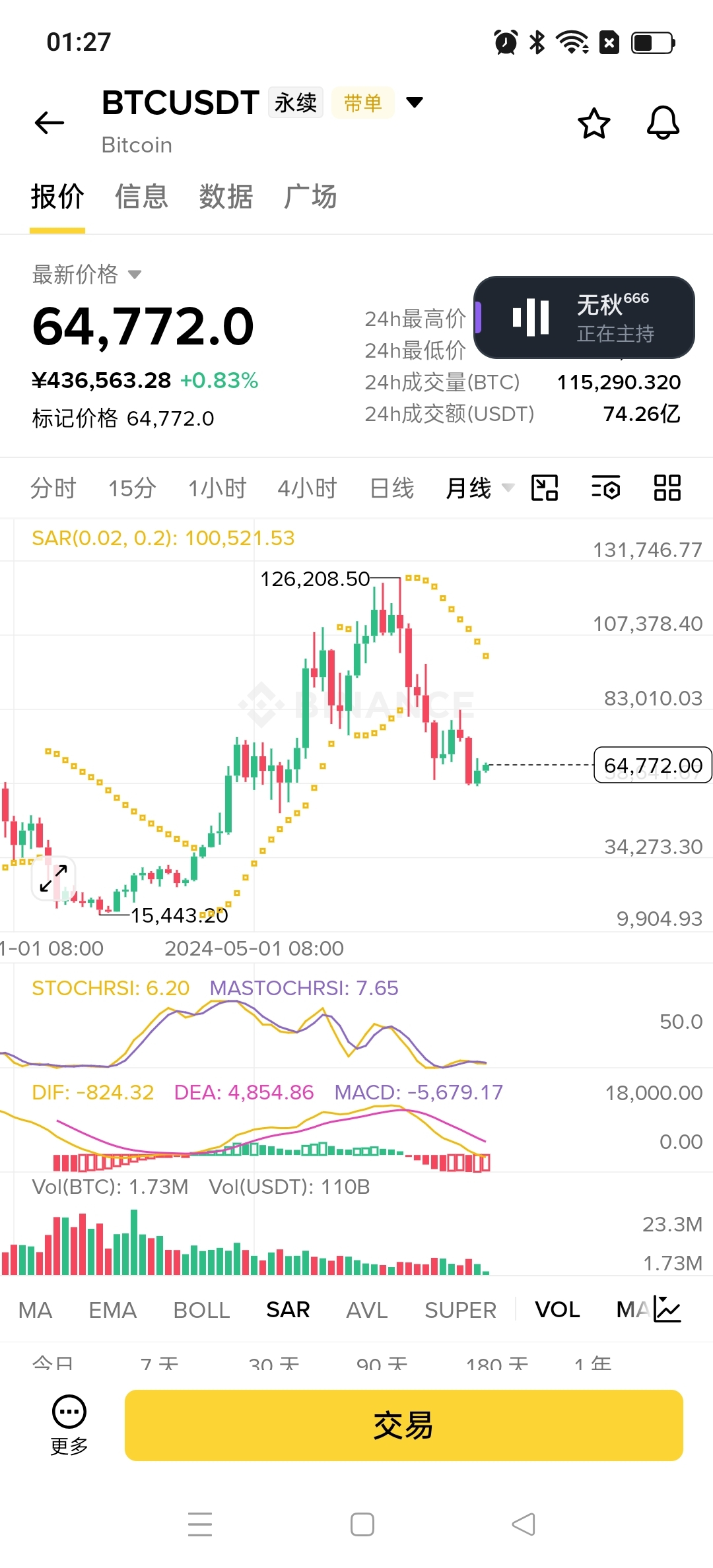This screenshot has width=713, height=1568.
Task: Open indicator chart settings icon
Action: [667, 1309]
